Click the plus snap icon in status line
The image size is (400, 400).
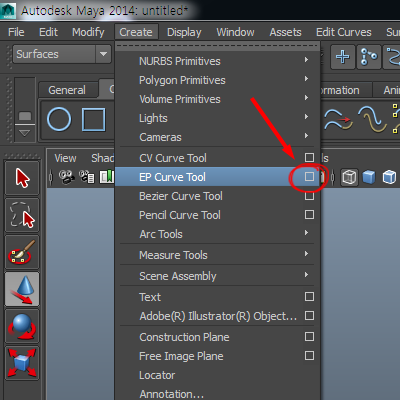(343, 57)
